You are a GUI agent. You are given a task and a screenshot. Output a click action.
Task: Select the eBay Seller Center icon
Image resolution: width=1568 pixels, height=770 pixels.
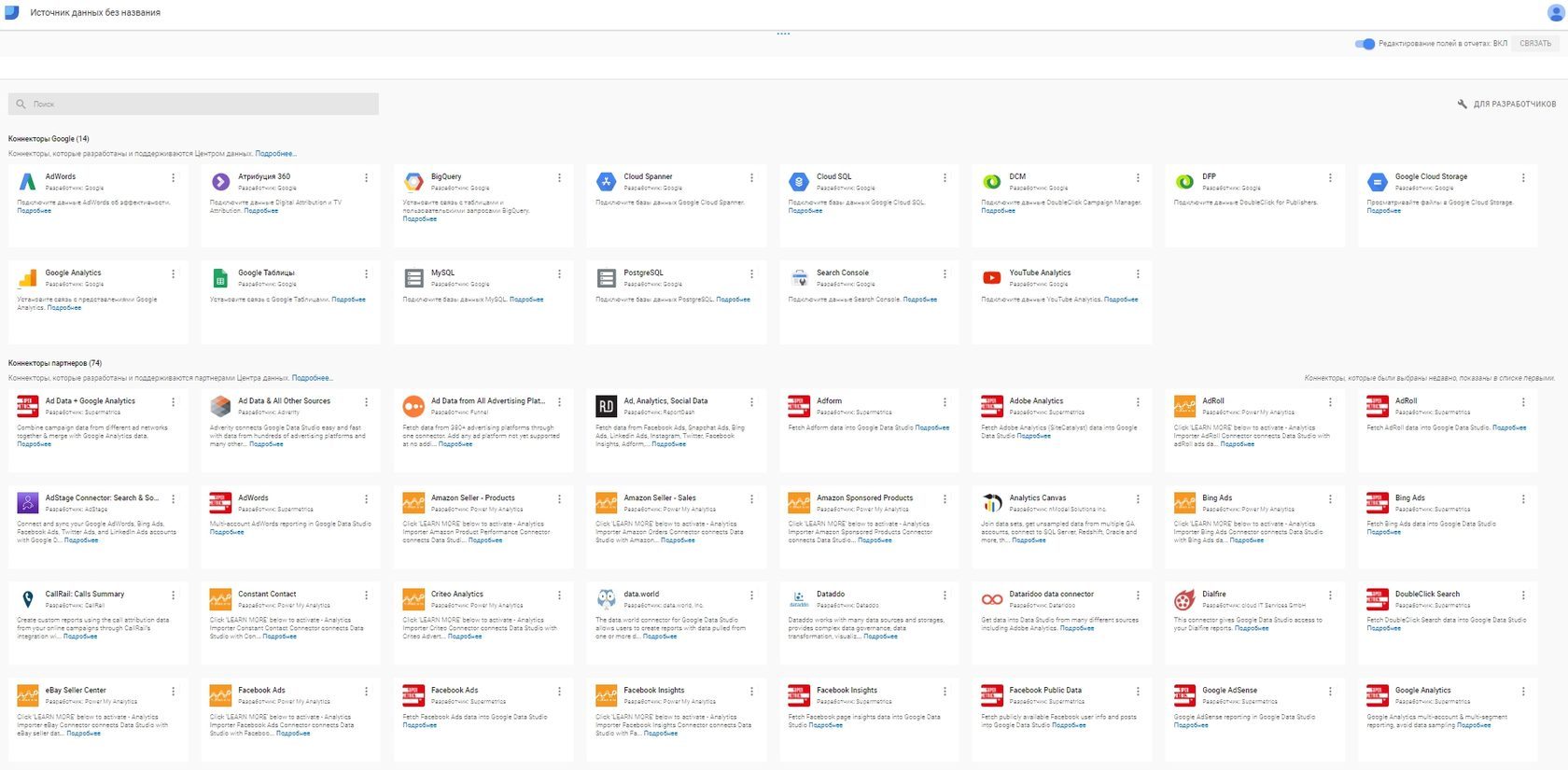[28, 695]
